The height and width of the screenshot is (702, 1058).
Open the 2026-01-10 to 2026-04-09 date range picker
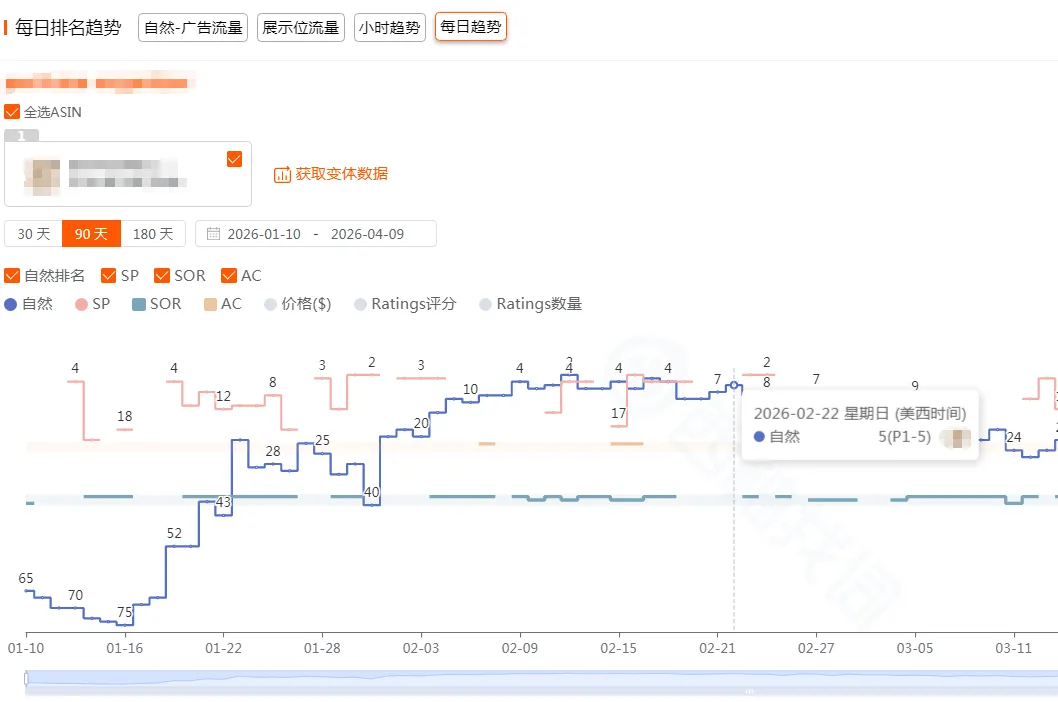coord(316,234)
